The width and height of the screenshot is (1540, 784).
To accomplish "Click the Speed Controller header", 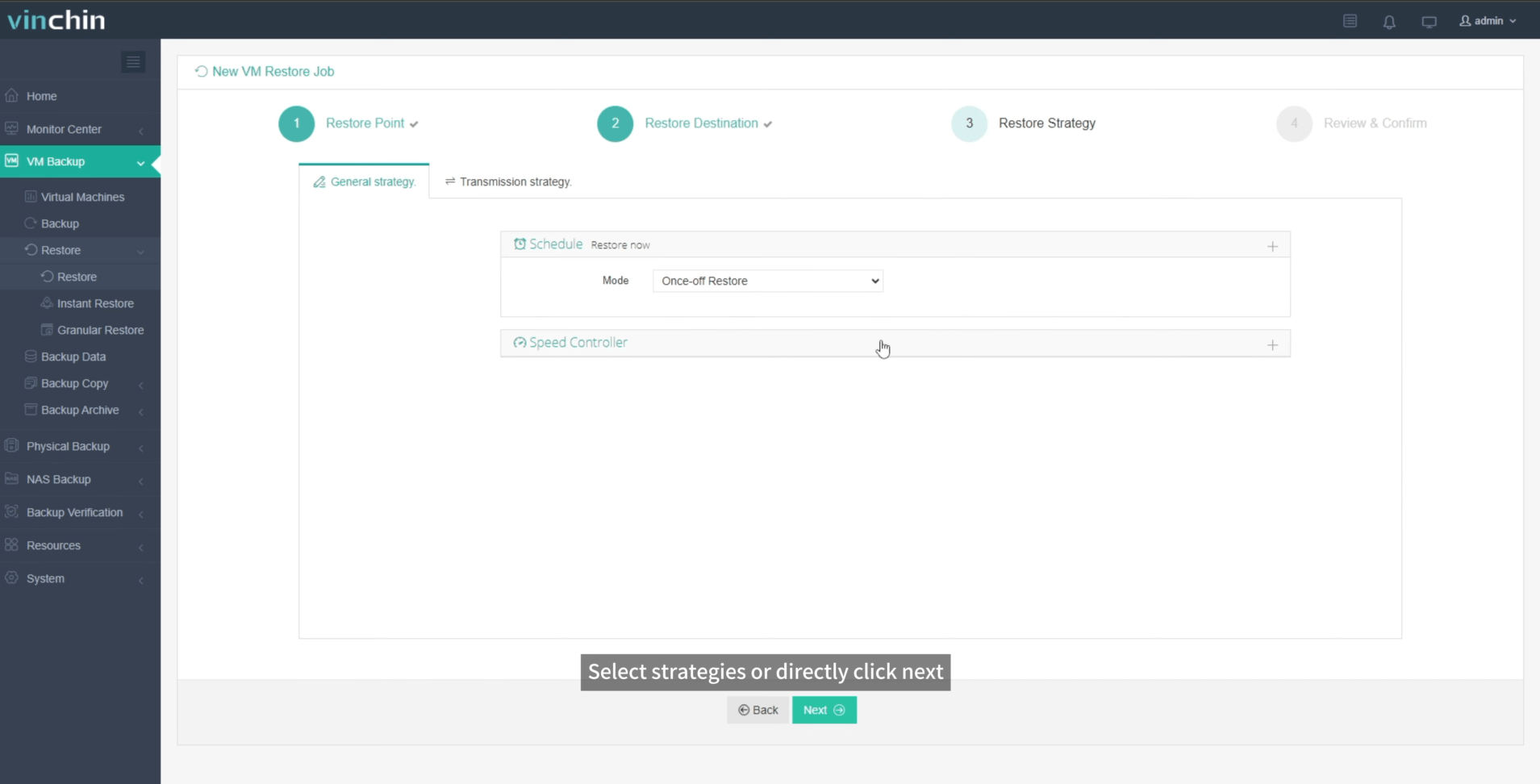I will click(x=895, y=343).
